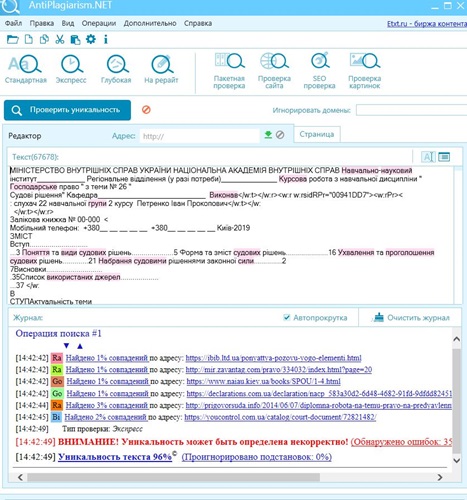
Task: Toggle Автопрокрутка checkbox
Action: click(x=287, y=317)
